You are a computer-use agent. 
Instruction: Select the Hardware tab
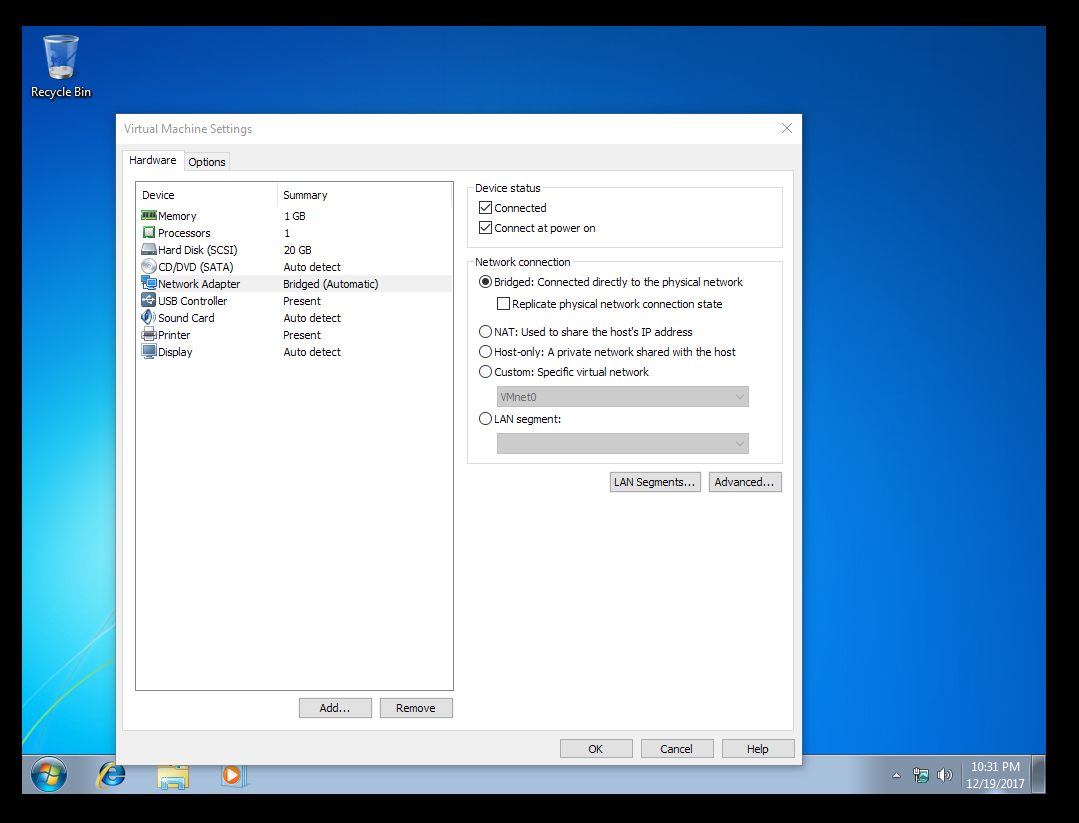153,159
